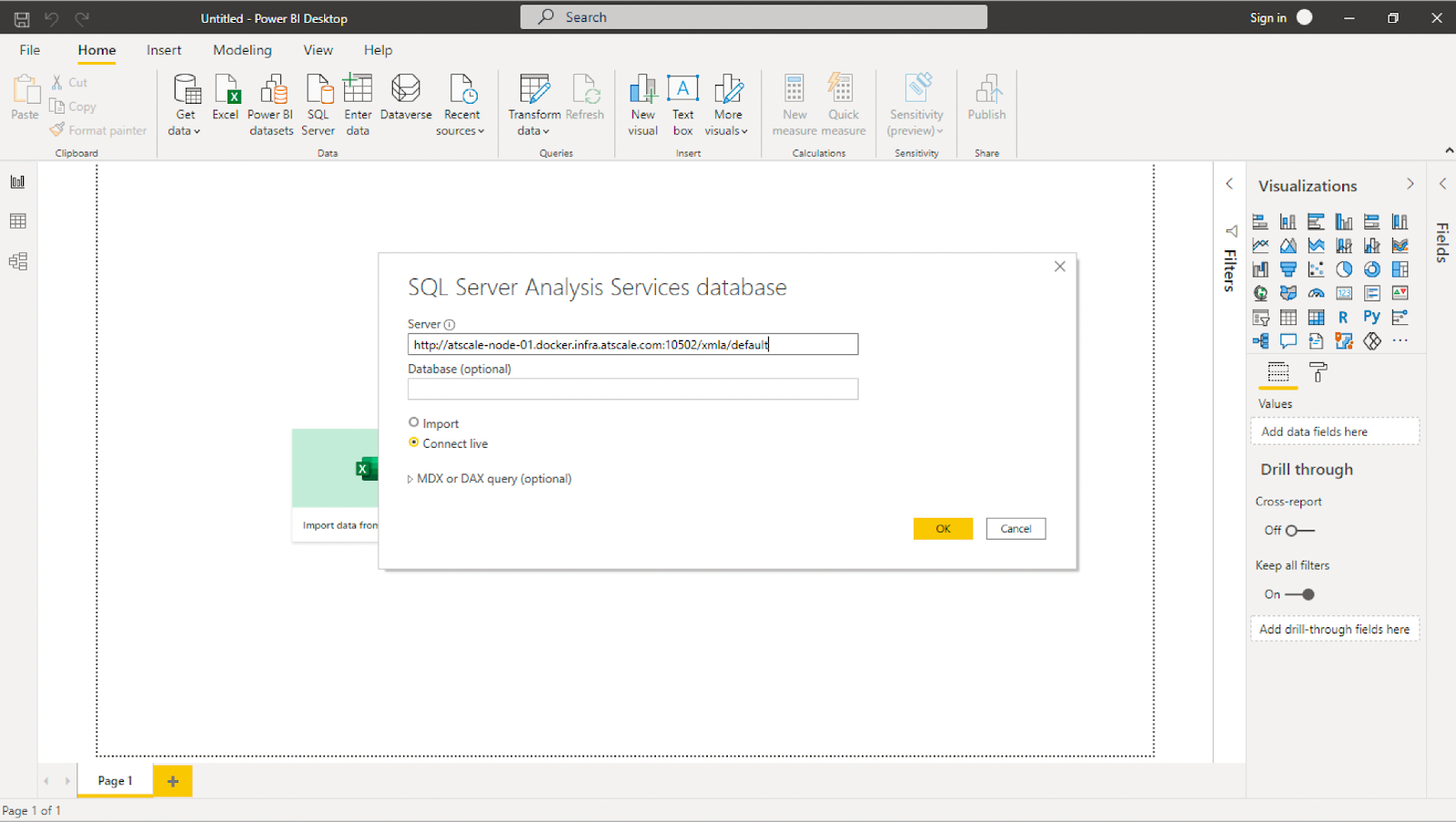
Task: Switch to the Modeling ribbon tab
Action: click(x=242, y=50)
